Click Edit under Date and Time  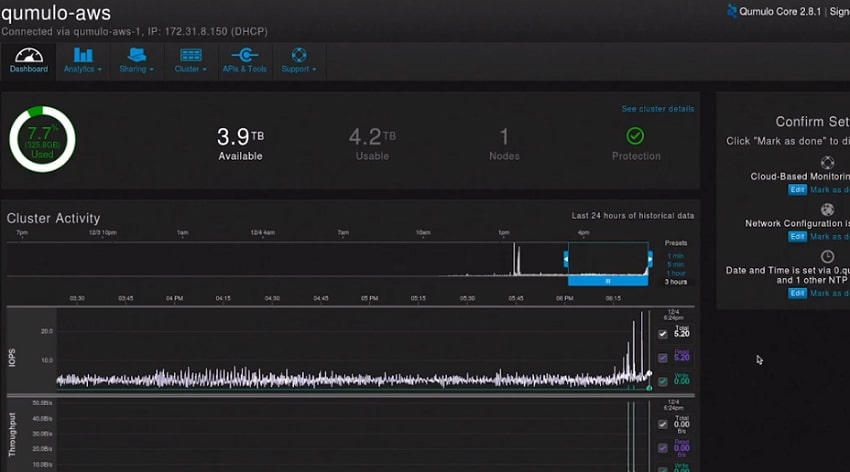(797, 293)
